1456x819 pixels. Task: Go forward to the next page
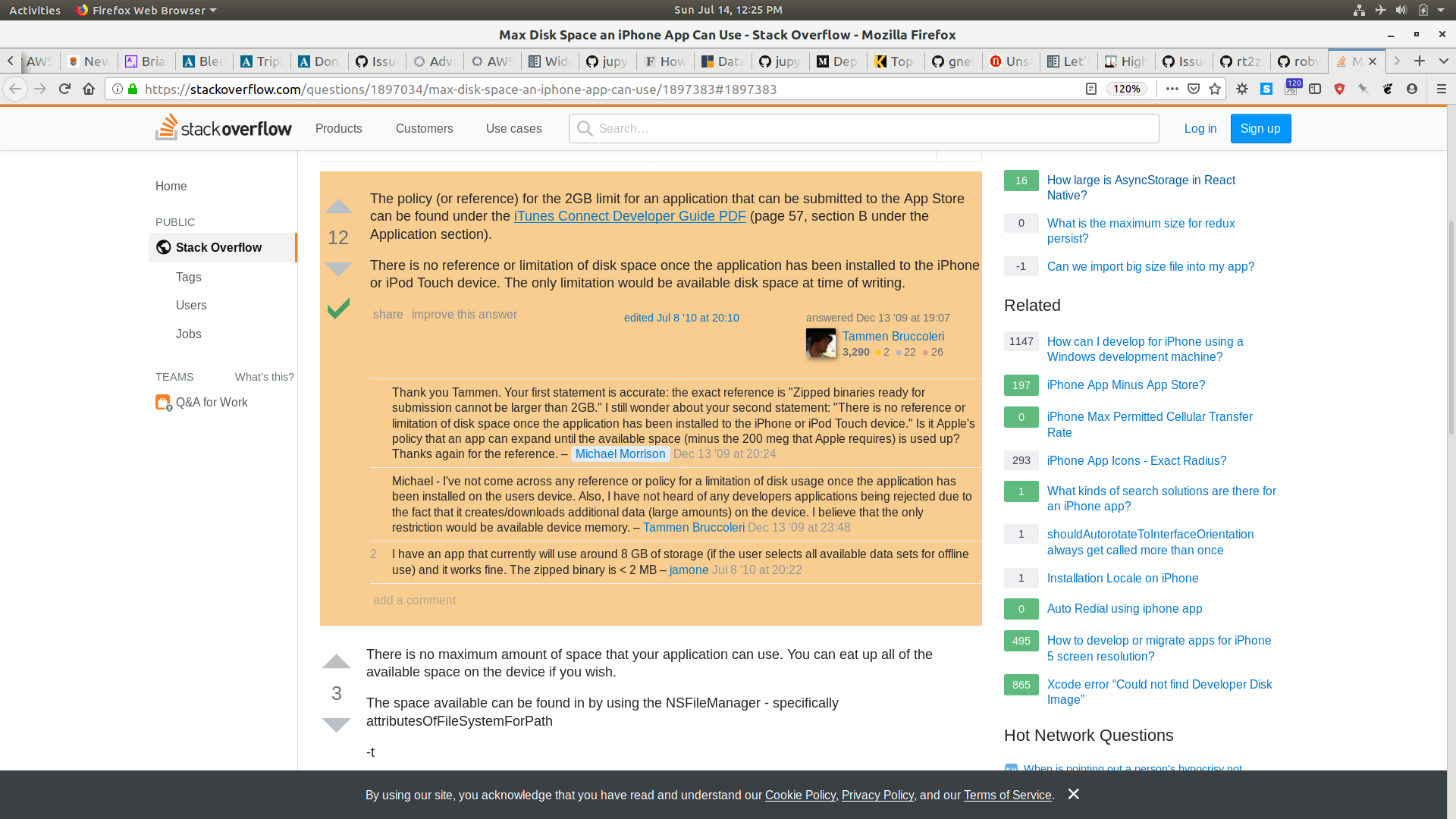click(40, 89)
